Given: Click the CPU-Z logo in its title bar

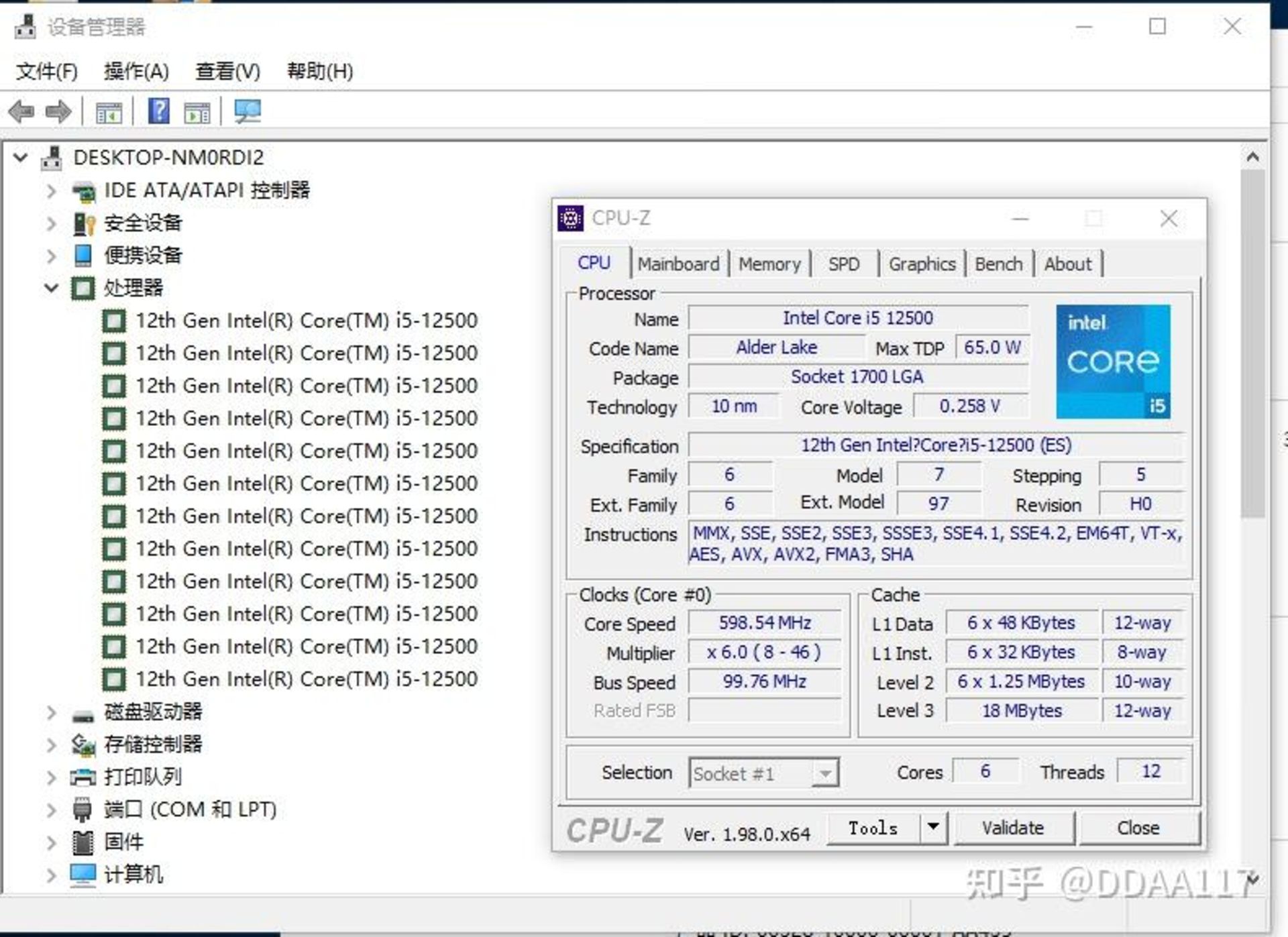Looking at the screenshot, I should point(572,218).
